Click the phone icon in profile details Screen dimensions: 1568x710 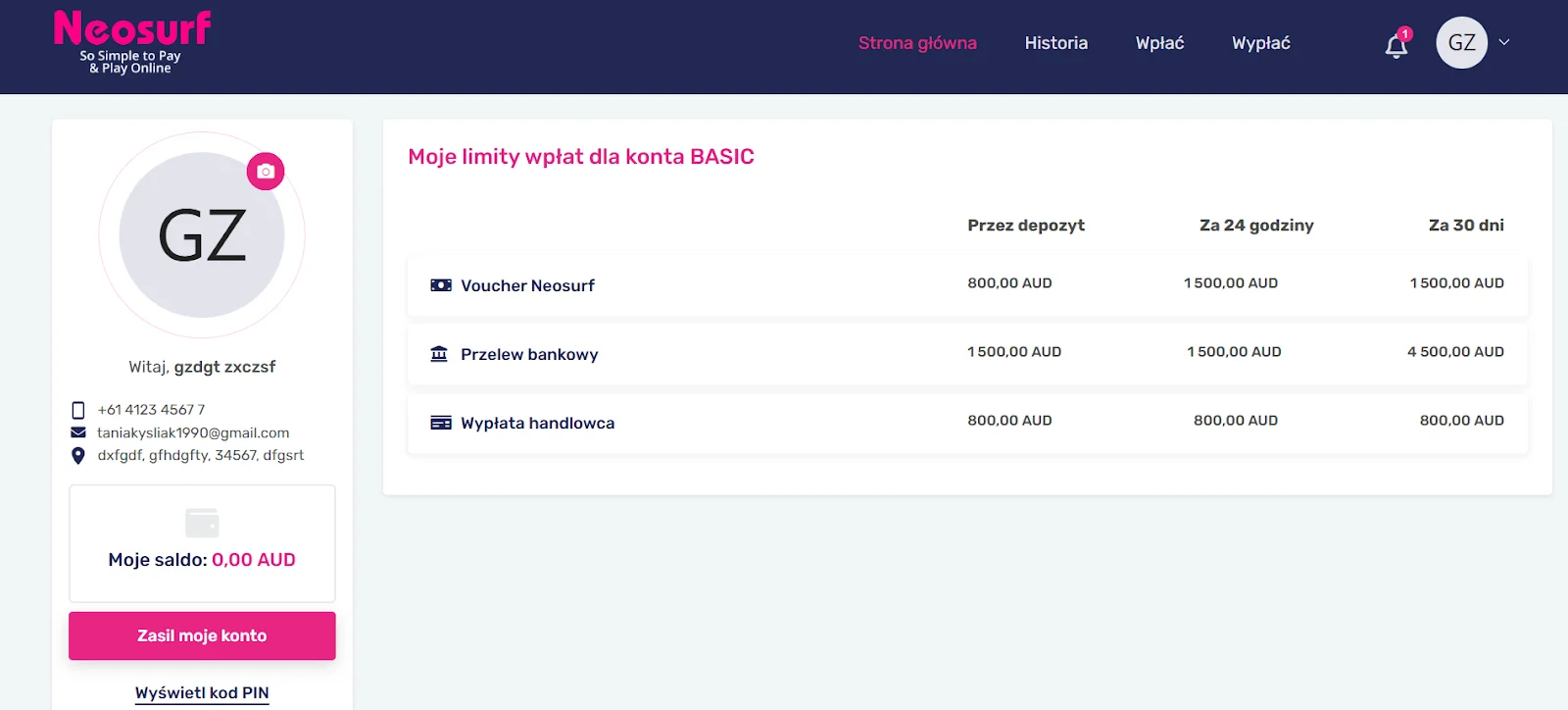click(78, 410)
